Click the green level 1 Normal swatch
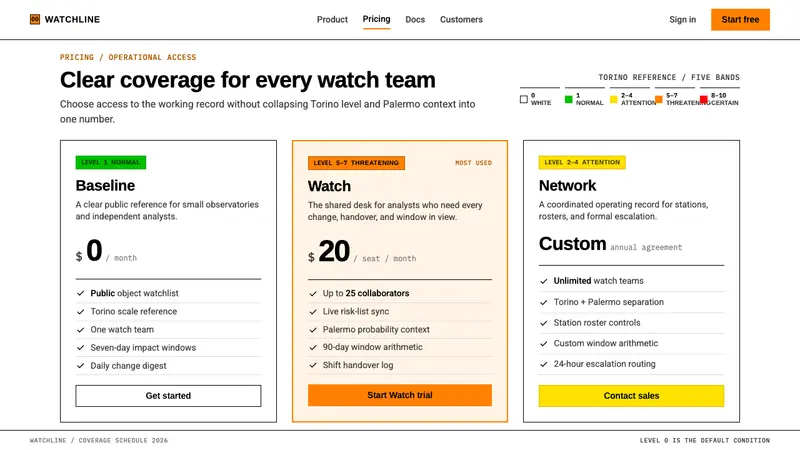This screenshot has width=800, height=450. (569, 99)
